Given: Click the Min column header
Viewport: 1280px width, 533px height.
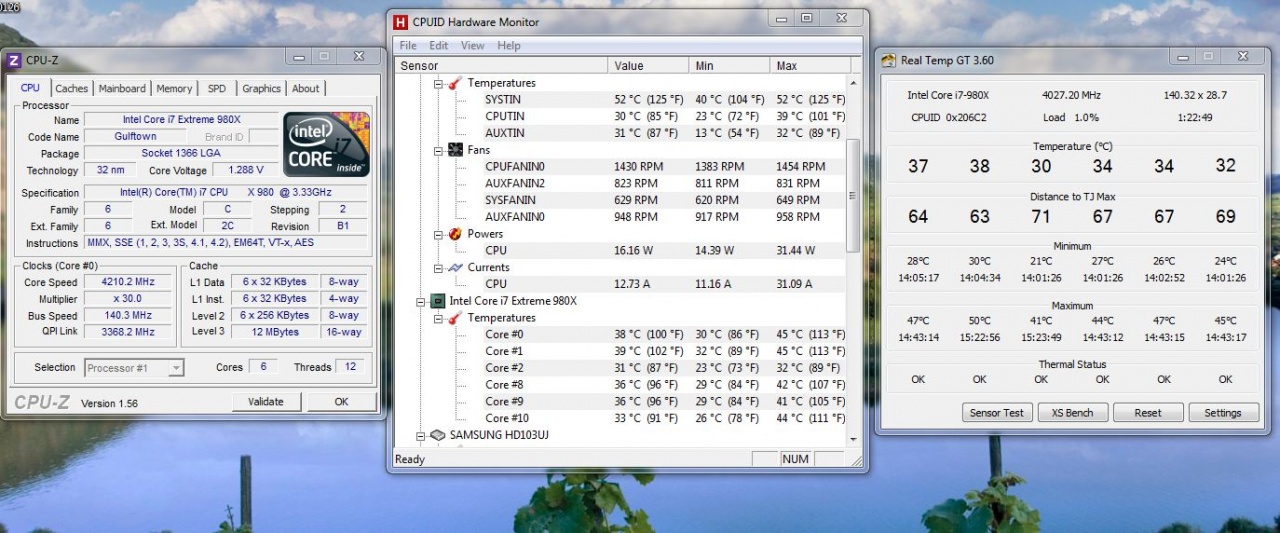Looking at the screenshot, I should pyautogui.click(x=730, y=66).
